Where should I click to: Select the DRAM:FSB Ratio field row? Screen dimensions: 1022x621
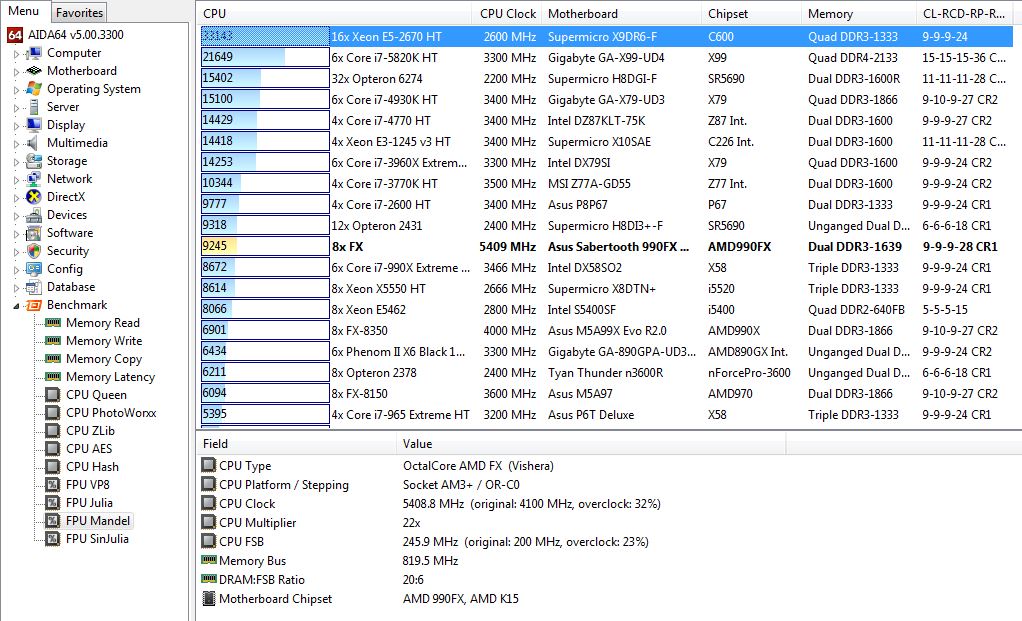tap(492, 579)
